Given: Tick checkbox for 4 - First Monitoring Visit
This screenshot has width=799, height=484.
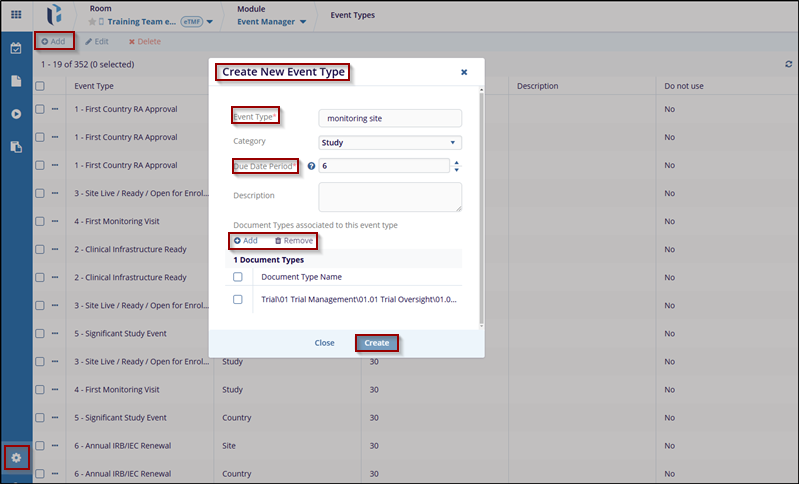Looking at the screenshot, I should pos(40,221).
